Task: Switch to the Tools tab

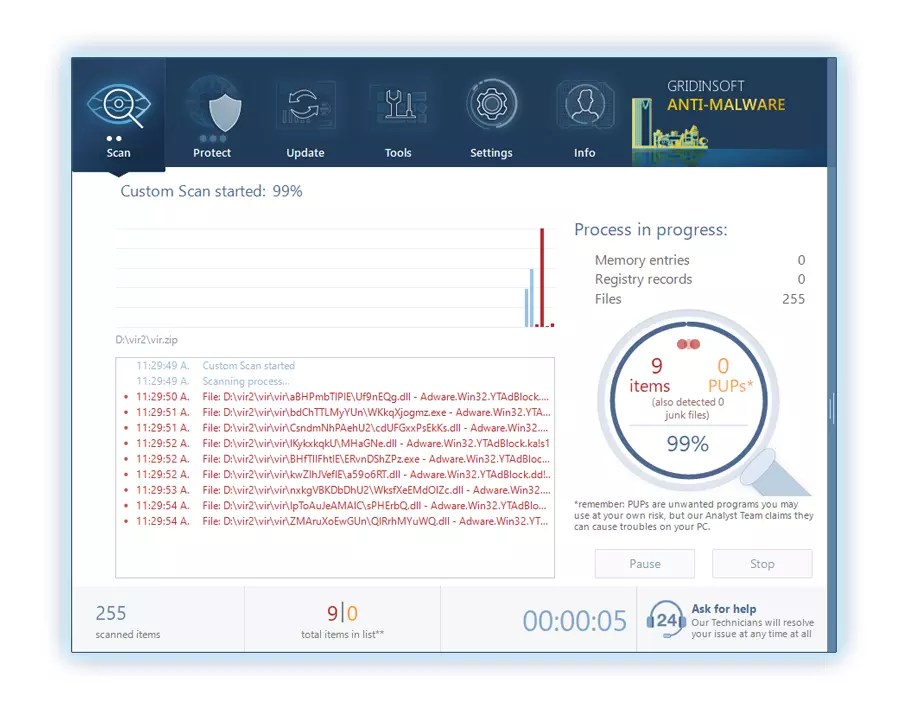Action: (398, 120)
